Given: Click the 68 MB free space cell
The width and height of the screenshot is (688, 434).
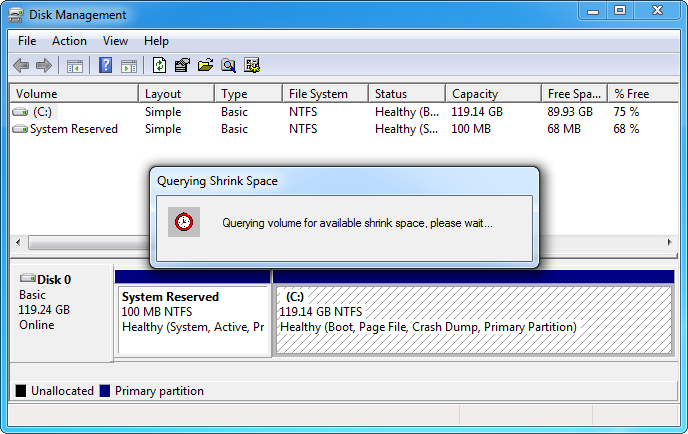Looking at the screenshot, I should pyautogui.click(x=564, y=129).
